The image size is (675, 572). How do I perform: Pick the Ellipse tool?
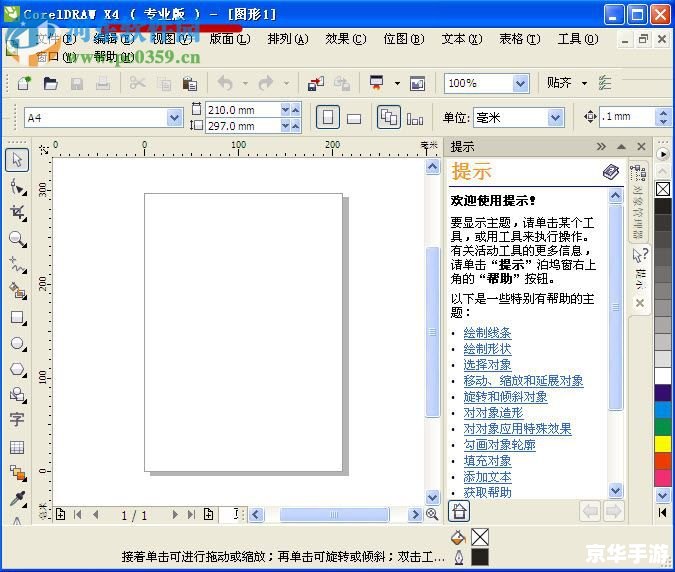(x=17, y=344)
